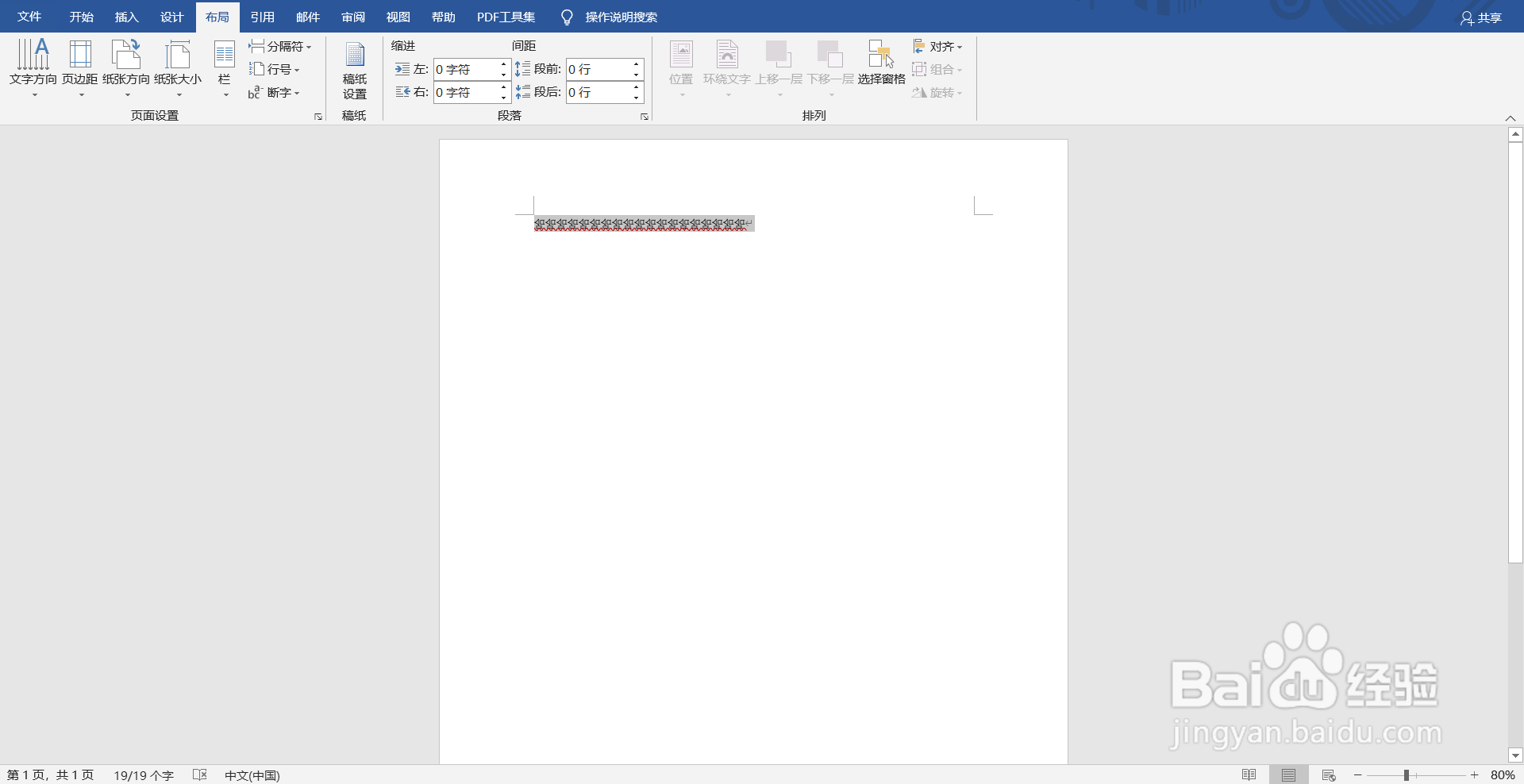Click the vertical scrollbar up arrow
The width and height of the screenshot is (1524, 784).
click(x=1515, y=135)
